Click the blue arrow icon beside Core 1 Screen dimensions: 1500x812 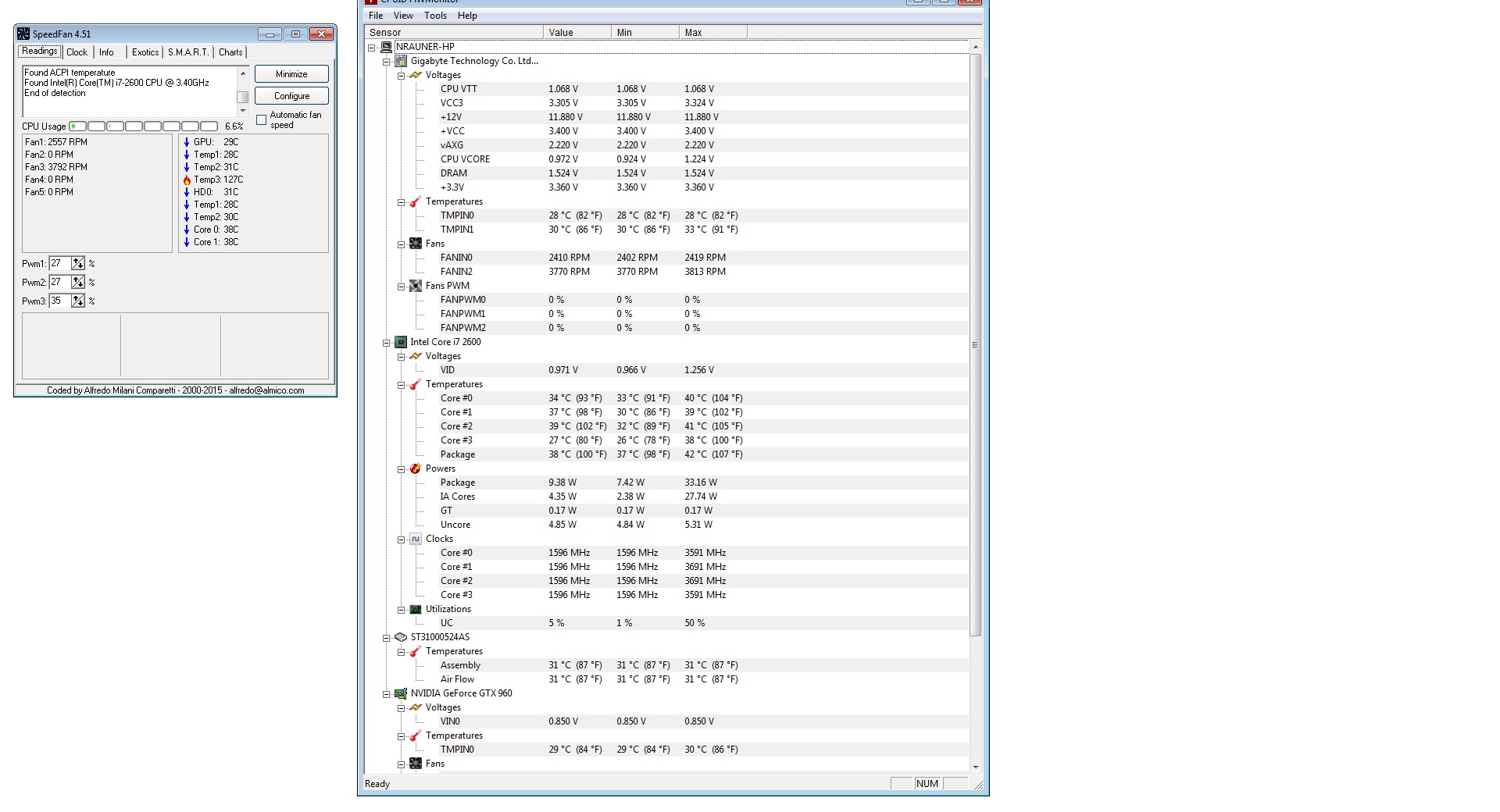(x=187, y=242)
